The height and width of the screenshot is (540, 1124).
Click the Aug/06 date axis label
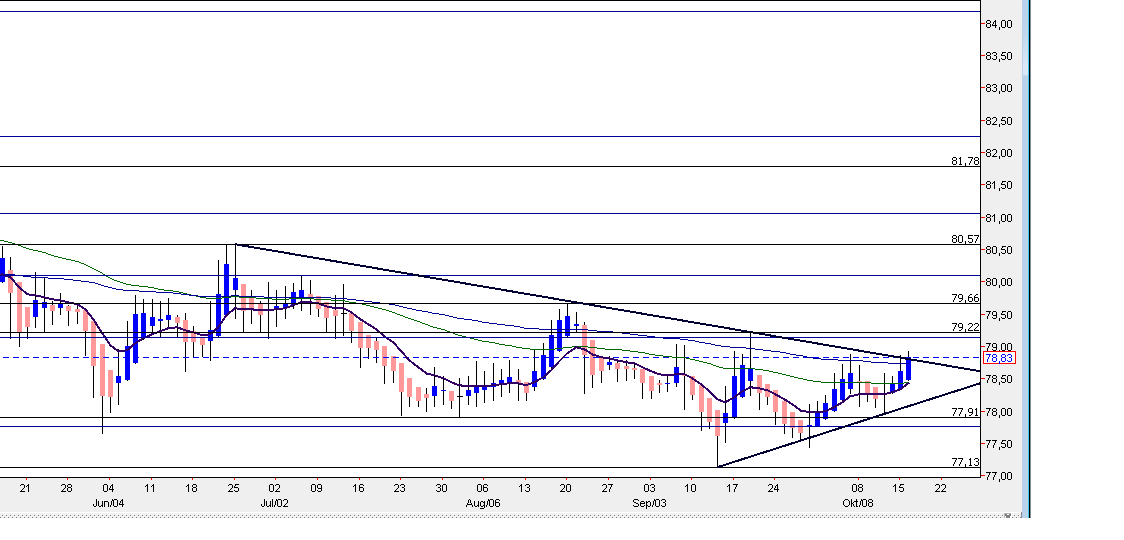coord(482,503)
